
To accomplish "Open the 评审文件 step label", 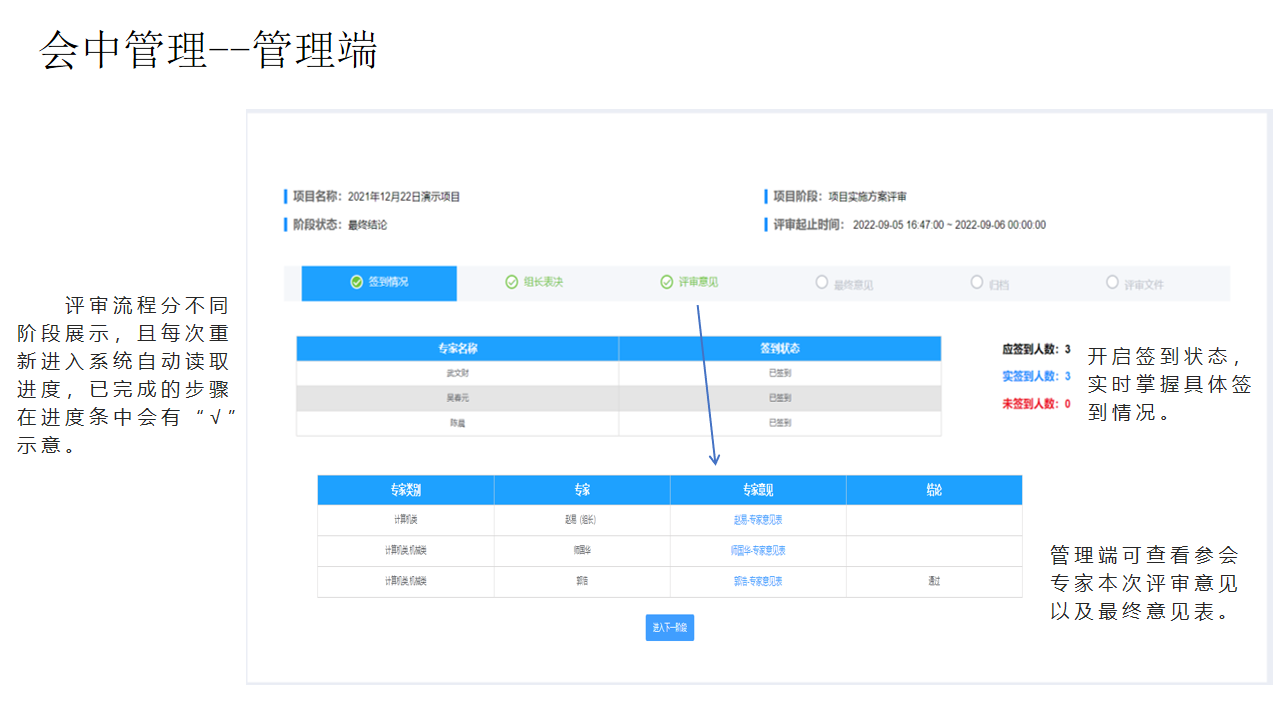I will pyautogui.click(x=1143, y=285).
